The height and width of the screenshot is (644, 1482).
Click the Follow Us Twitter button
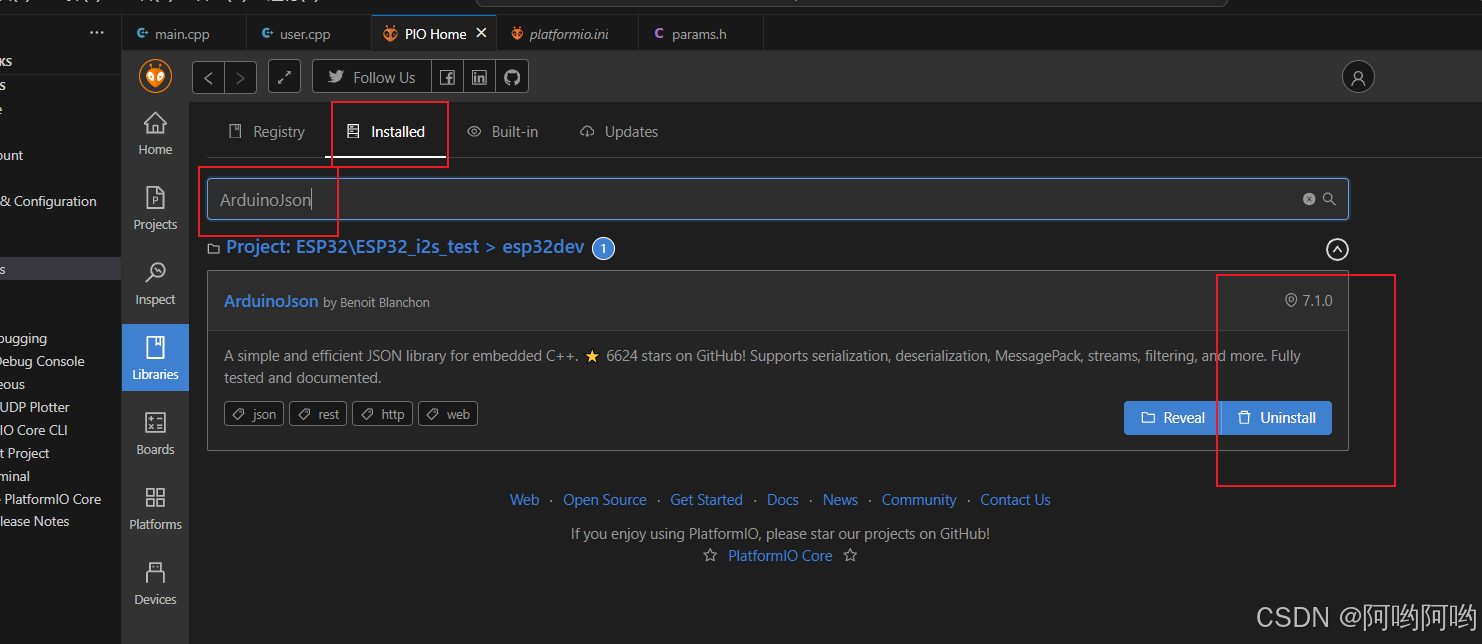tap(372, 77)
